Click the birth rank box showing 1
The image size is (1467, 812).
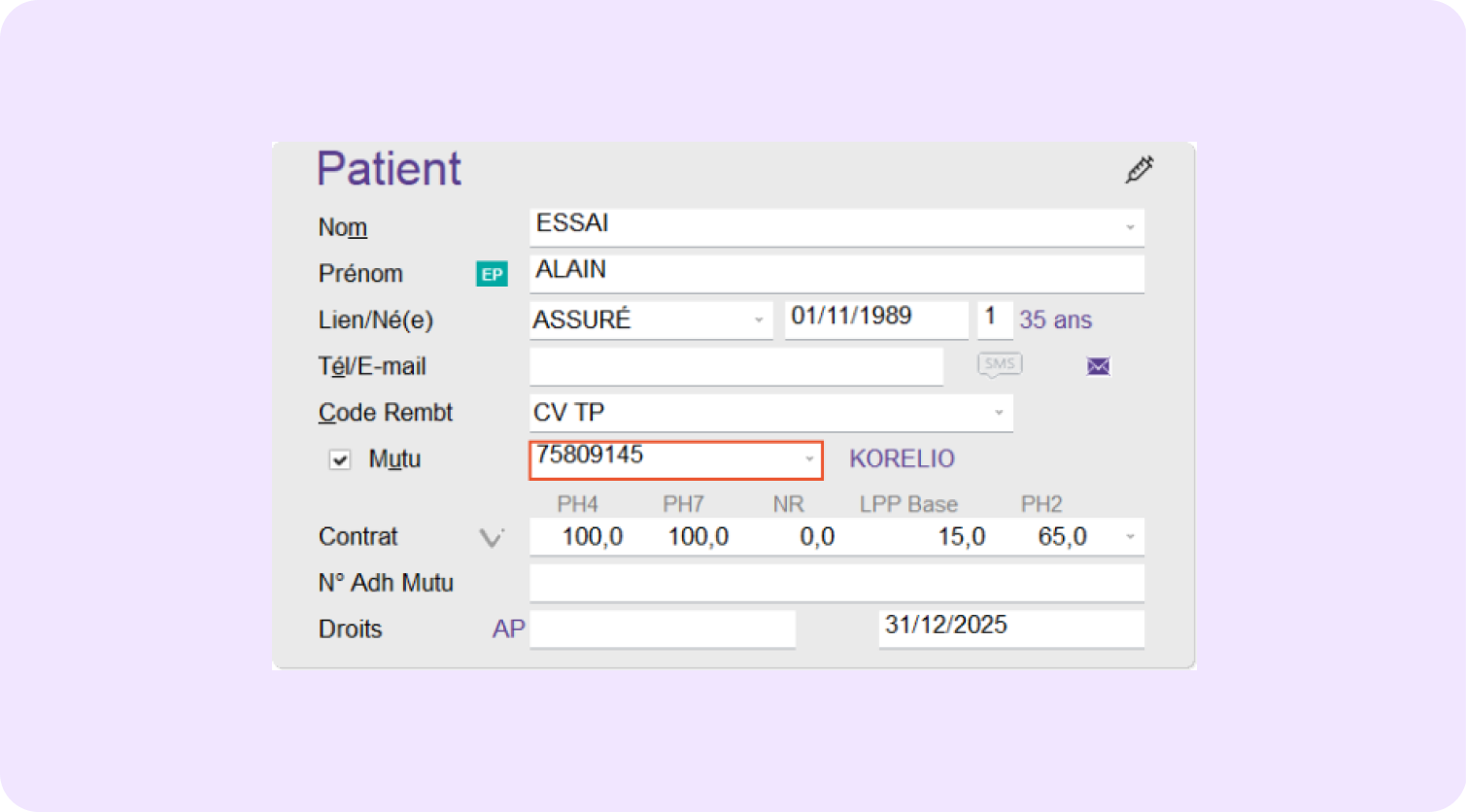click(x=994, y=317)
